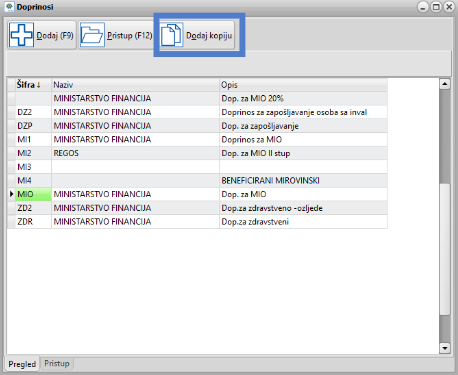Viewport: 458px width, 375px height.
Task: Click the duplicate pages Dodaj kopiju icon
Action: click(172, 35)
